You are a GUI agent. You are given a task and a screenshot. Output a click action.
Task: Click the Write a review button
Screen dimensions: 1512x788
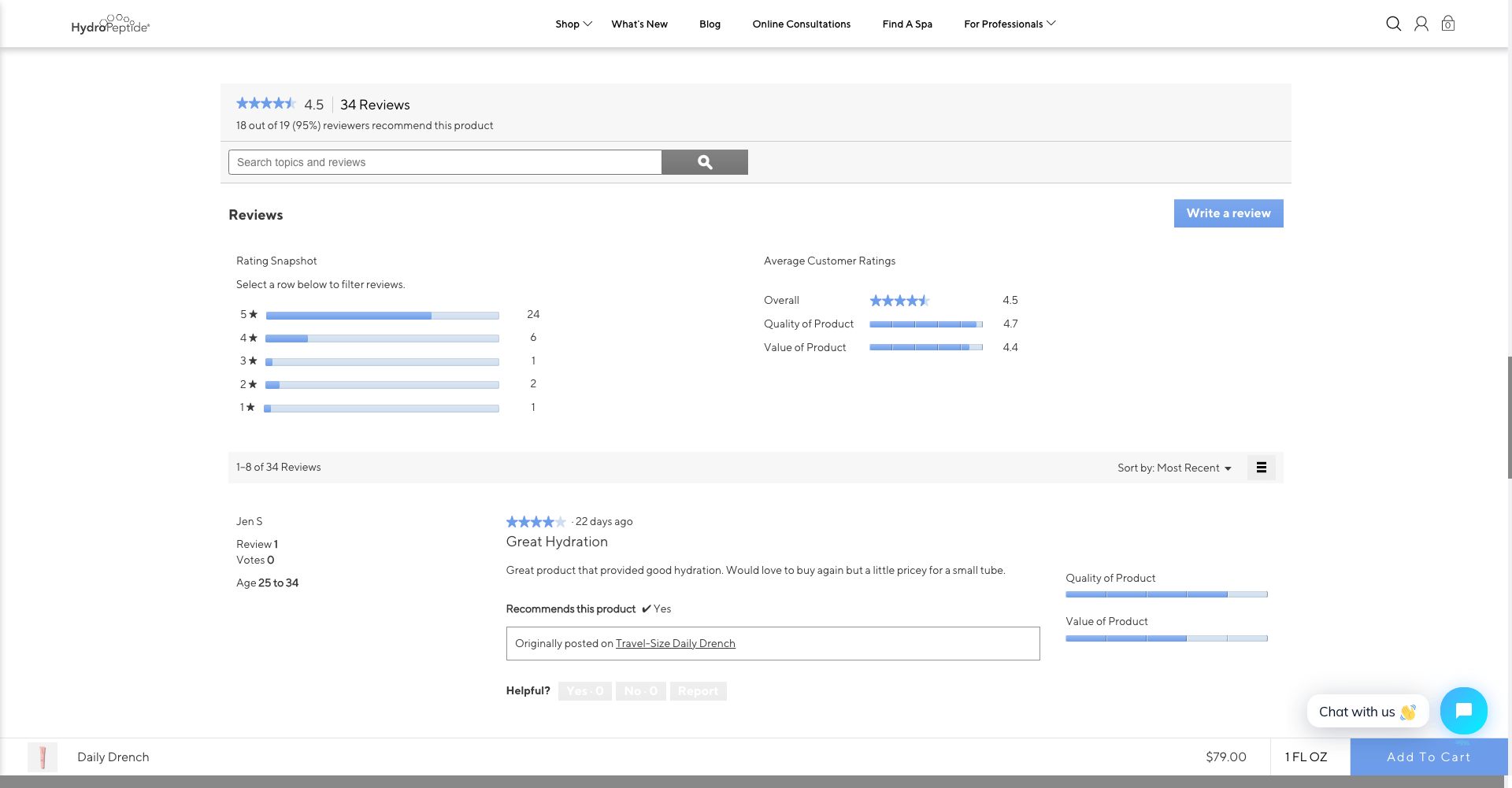1228,213
